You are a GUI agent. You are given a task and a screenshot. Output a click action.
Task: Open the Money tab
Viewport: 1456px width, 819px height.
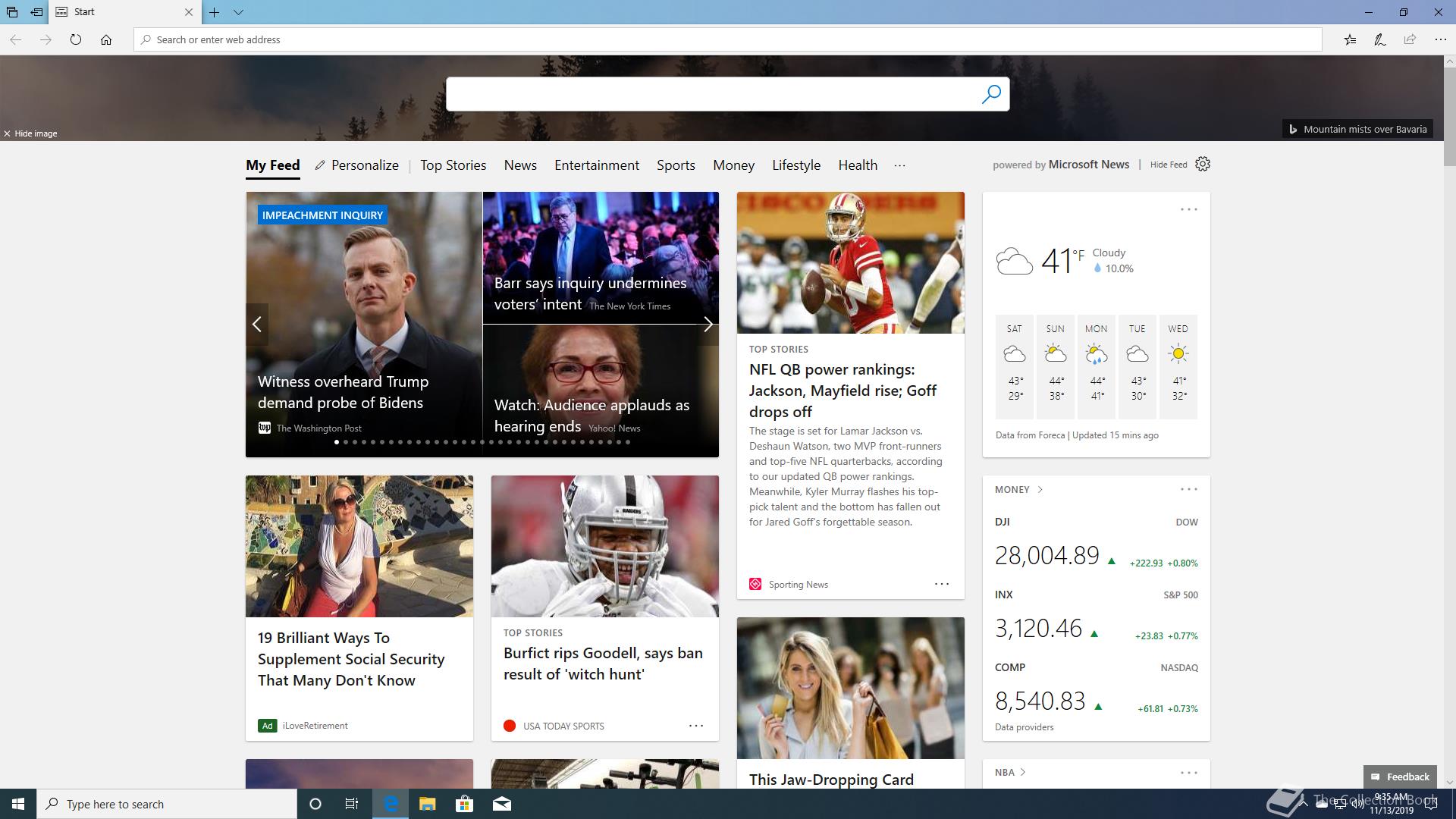[733, 165]
